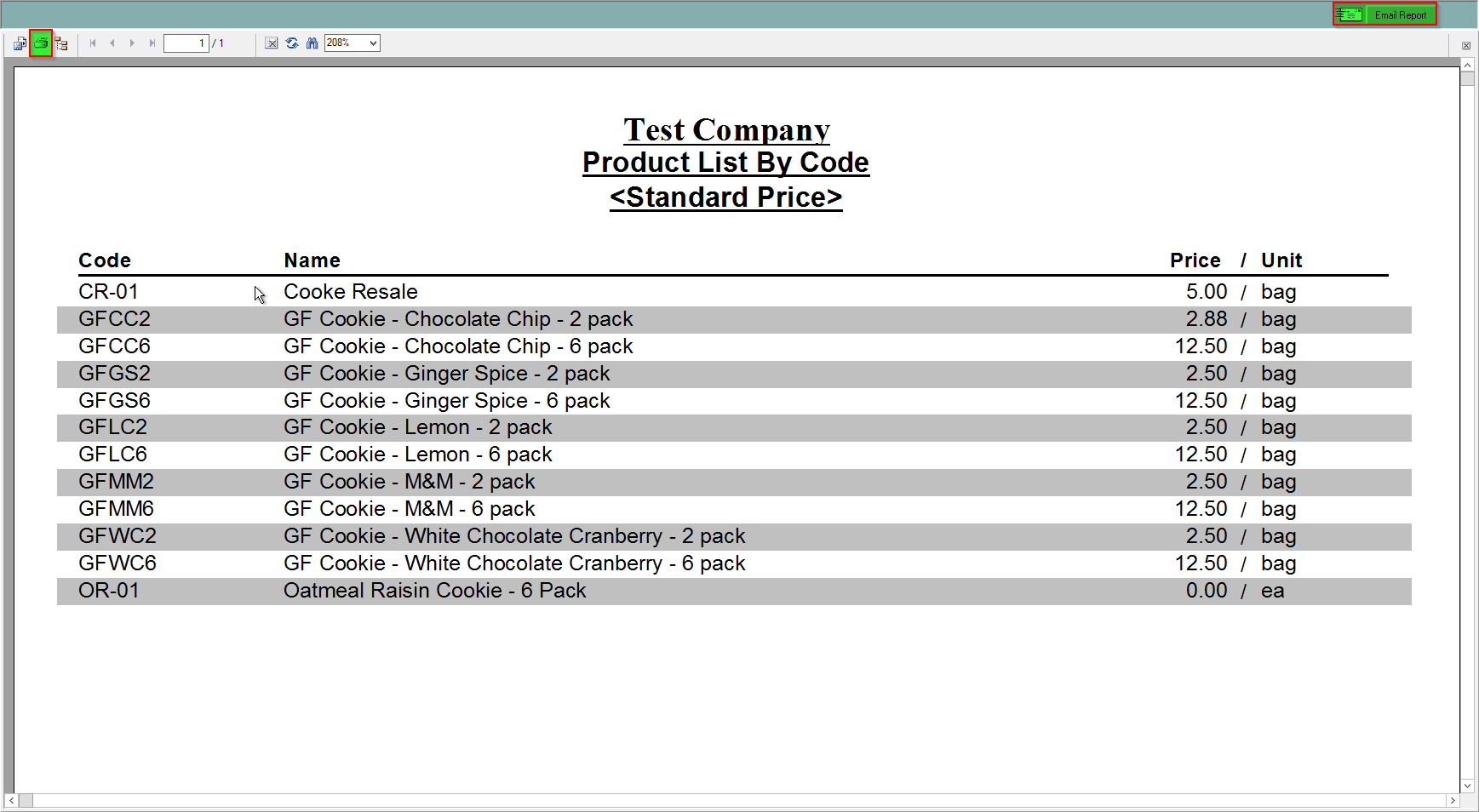Screen dimensions: 1479x812
Task: Click code GFGS6
Action: click(x=114, y=401)
